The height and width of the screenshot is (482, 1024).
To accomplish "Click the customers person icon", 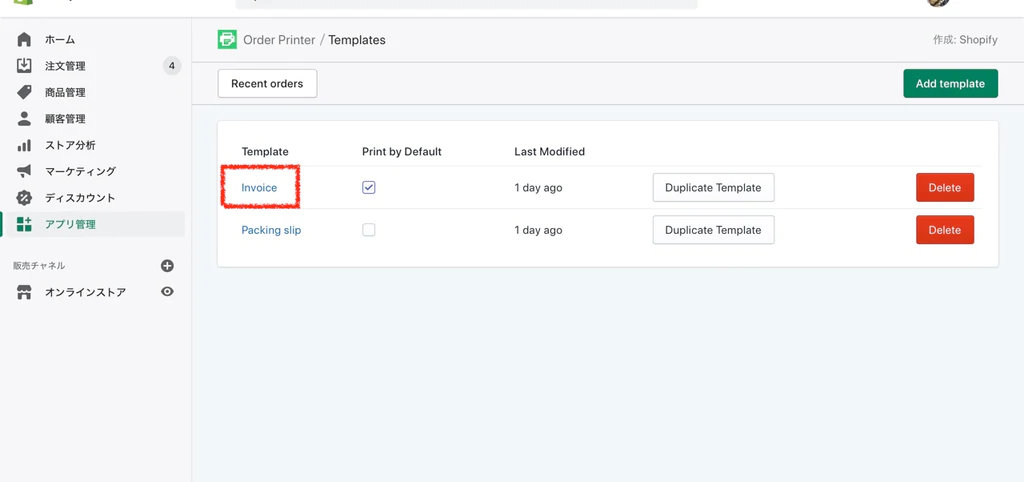I will (24, 119).
